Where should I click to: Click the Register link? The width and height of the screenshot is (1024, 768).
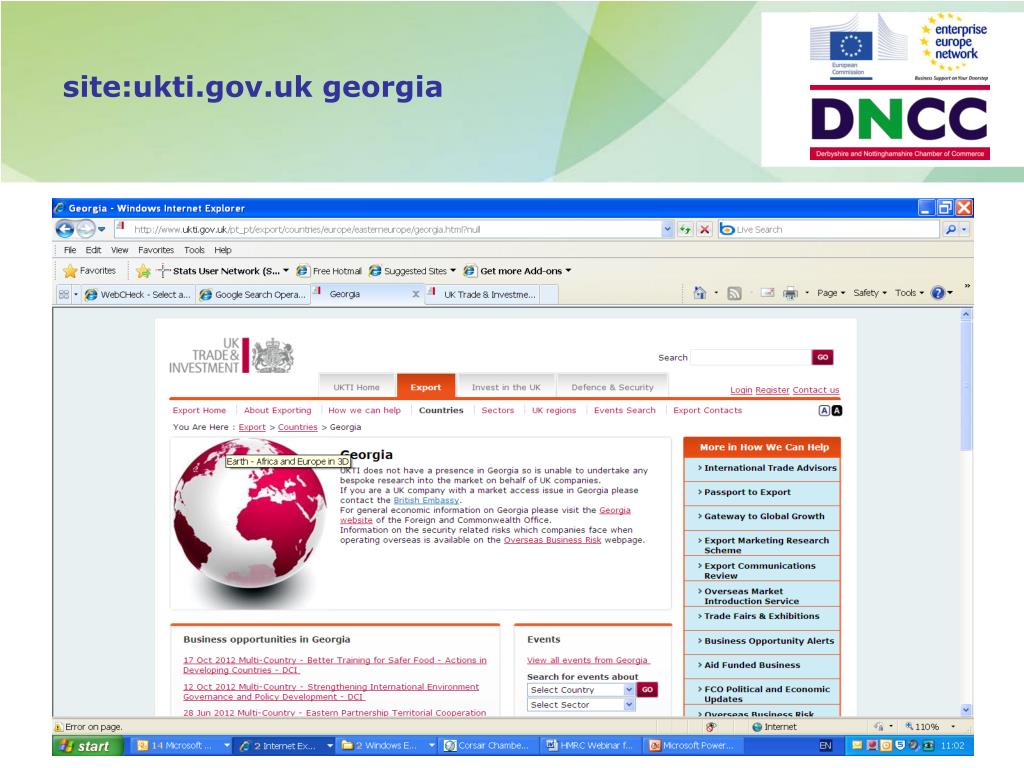773,390
